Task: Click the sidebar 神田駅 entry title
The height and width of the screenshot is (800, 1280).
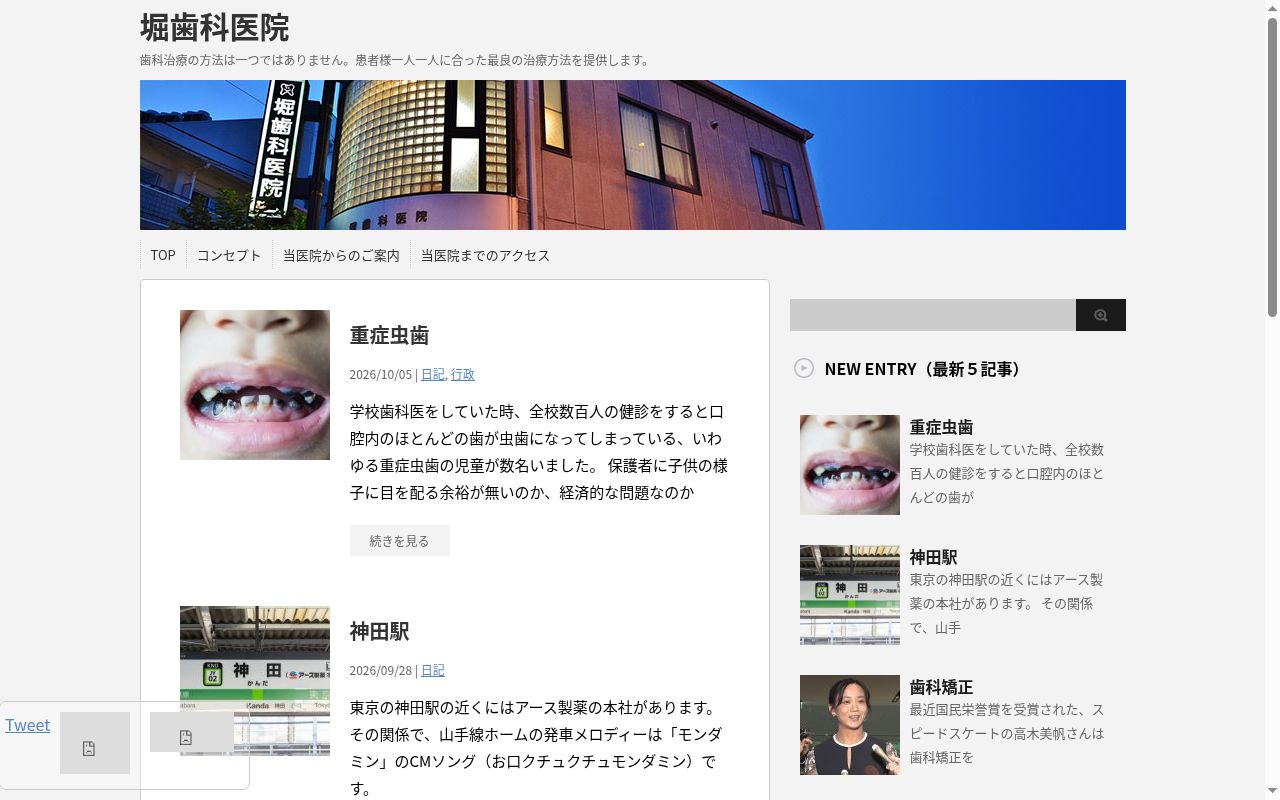Action: (934, 557)
